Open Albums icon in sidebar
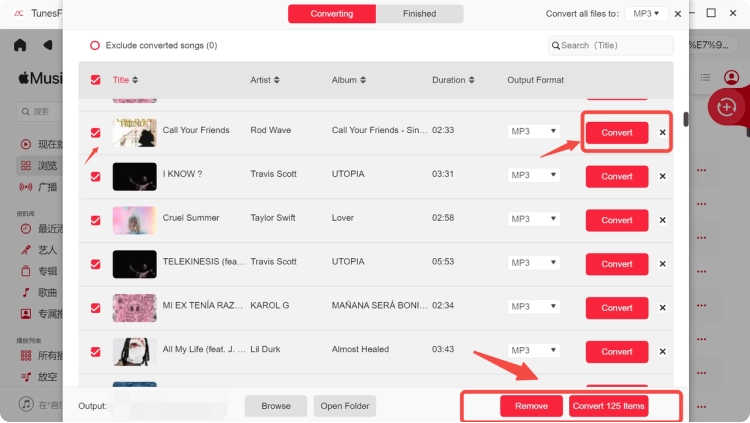The width and height of the screenshot is (750, 423). click(x=26, y=271)
